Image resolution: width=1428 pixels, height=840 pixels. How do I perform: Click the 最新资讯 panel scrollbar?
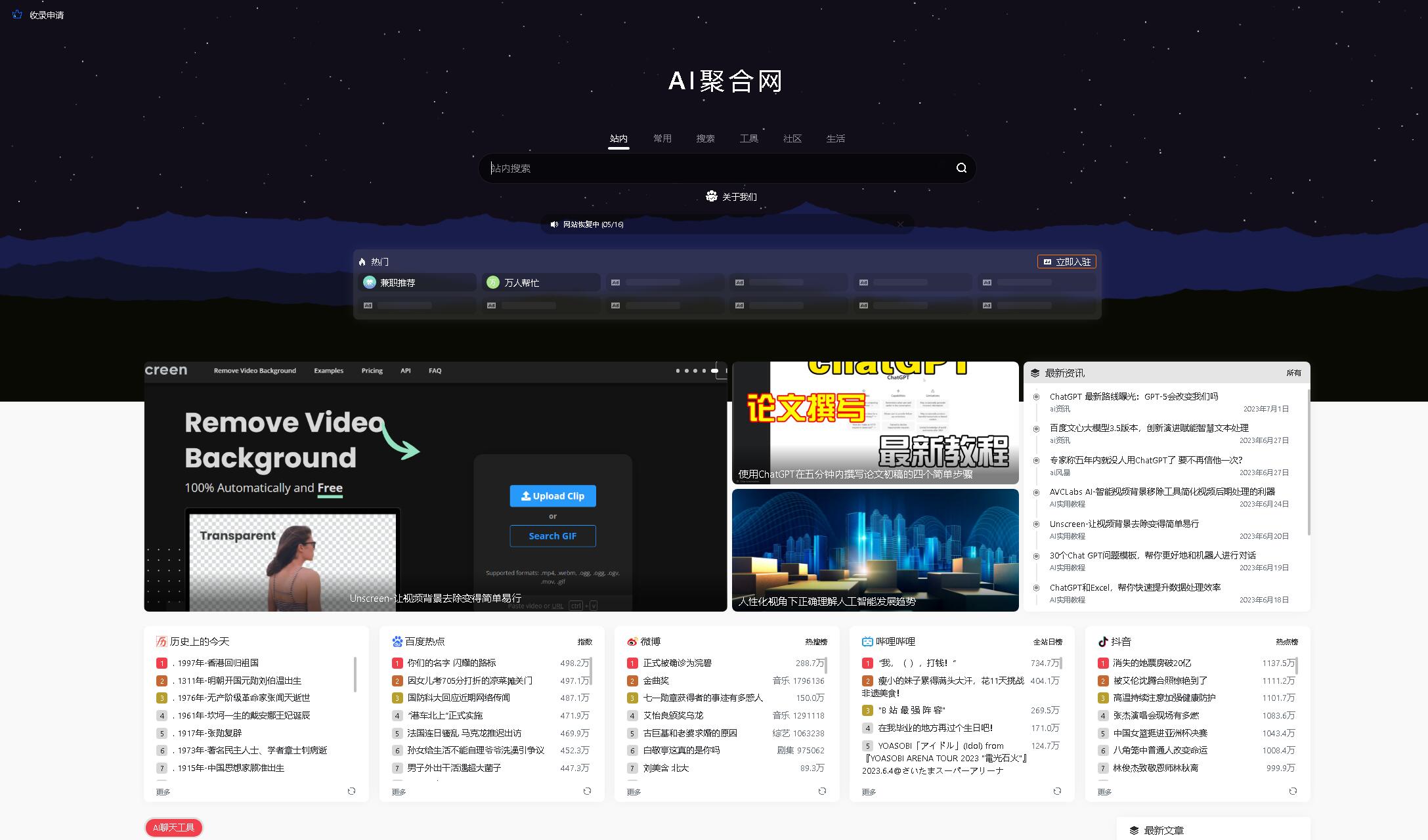[1309, 461]
